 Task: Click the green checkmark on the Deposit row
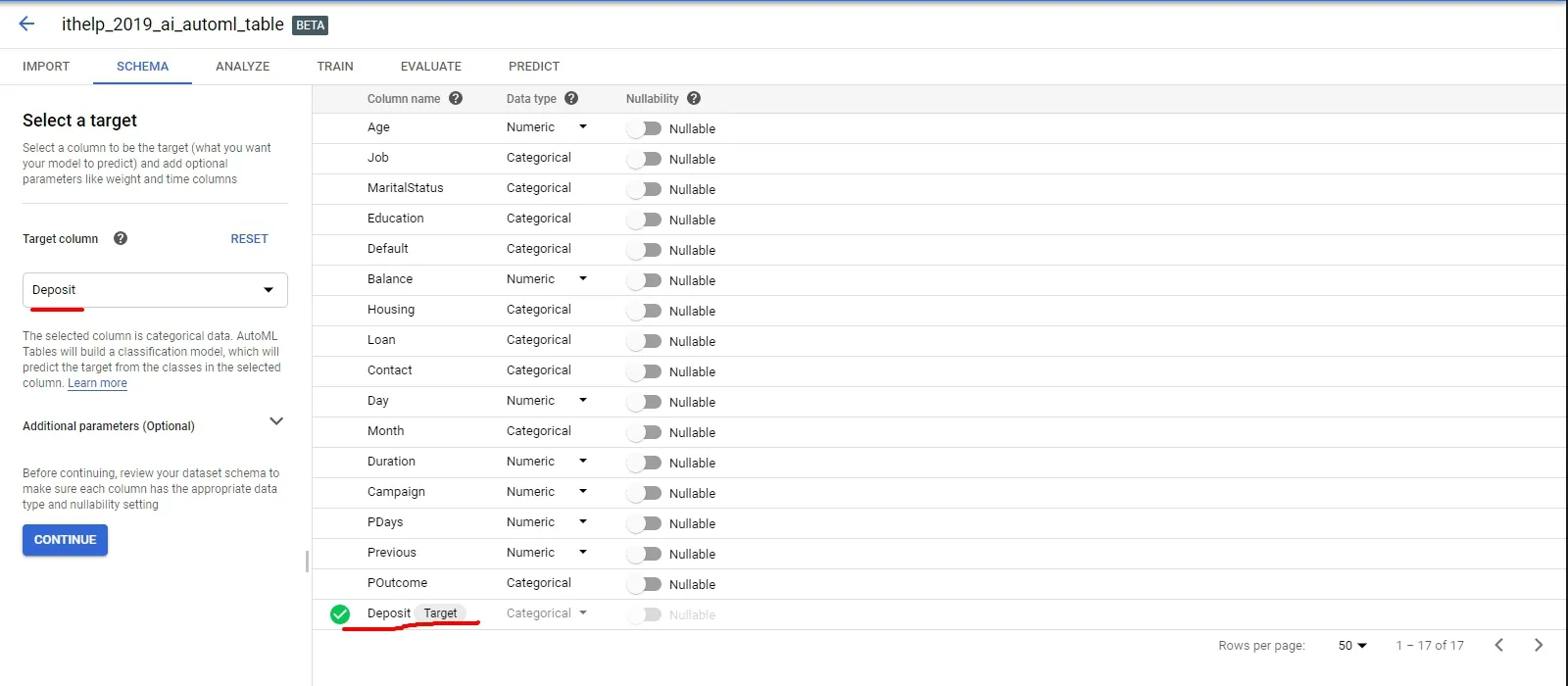(340, 614)
